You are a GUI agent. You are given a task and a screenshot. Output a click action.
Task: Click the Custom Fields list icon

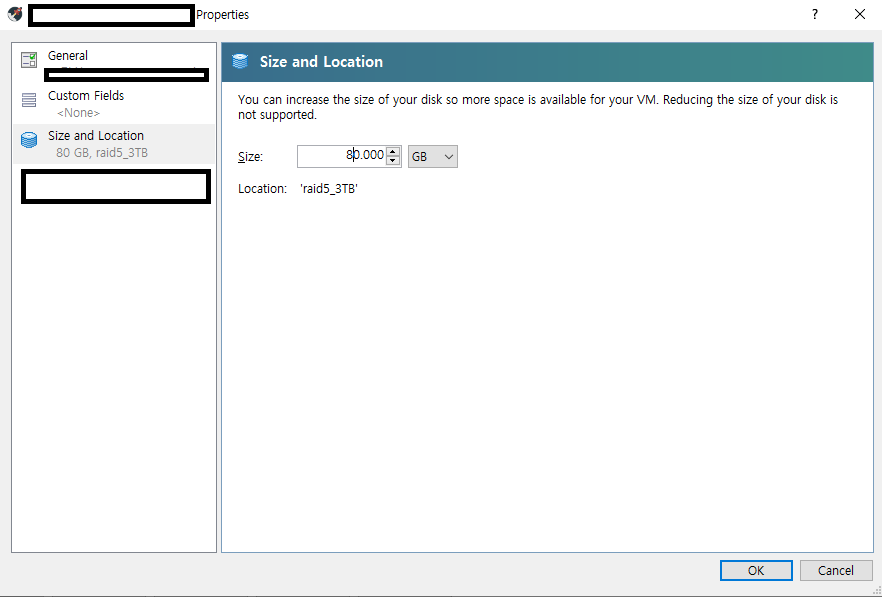click(29, 100)
